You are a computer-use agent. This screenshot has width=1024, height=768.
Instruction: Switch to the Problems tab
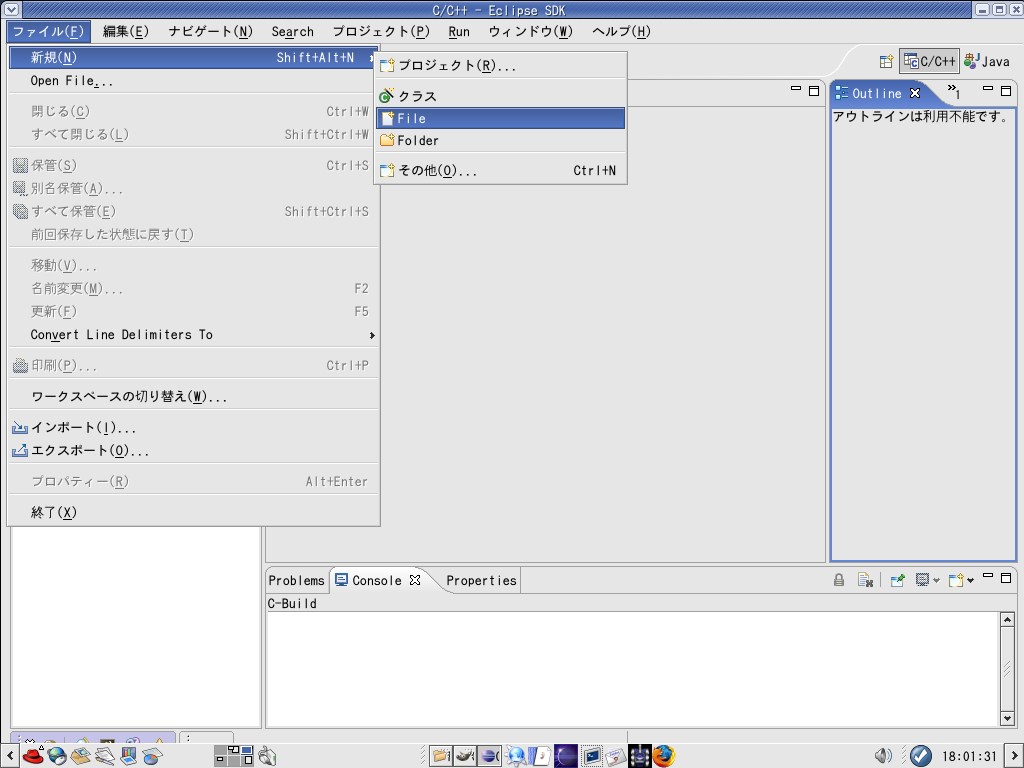click(x=296, y=581)
